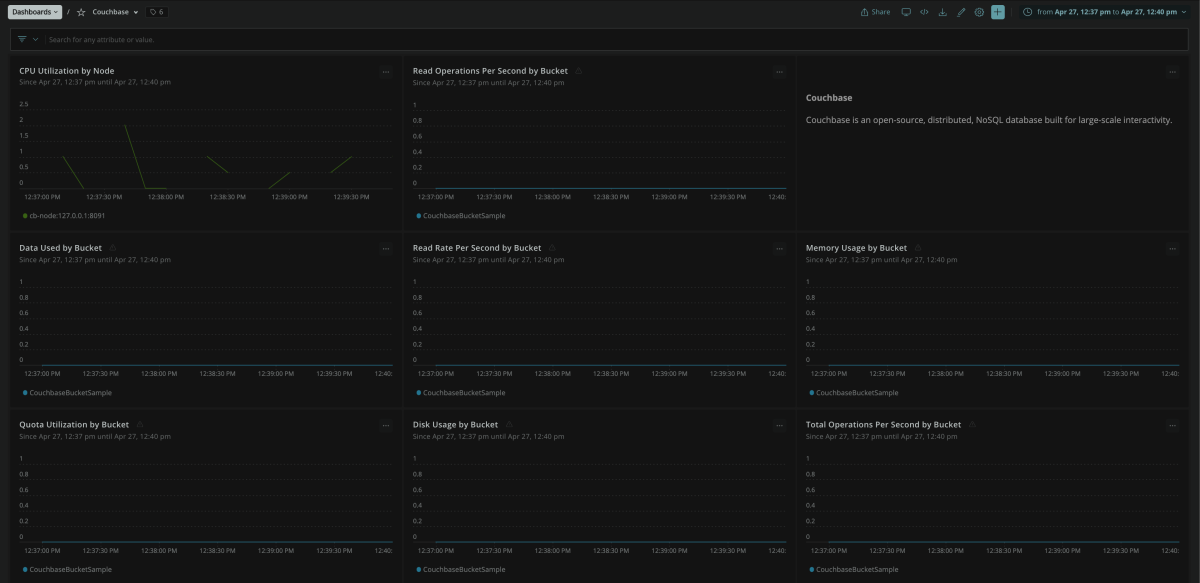Click the CPU Utilization by Node title
The width and height of the screenshot is (1200, 583).
[67, 71]
